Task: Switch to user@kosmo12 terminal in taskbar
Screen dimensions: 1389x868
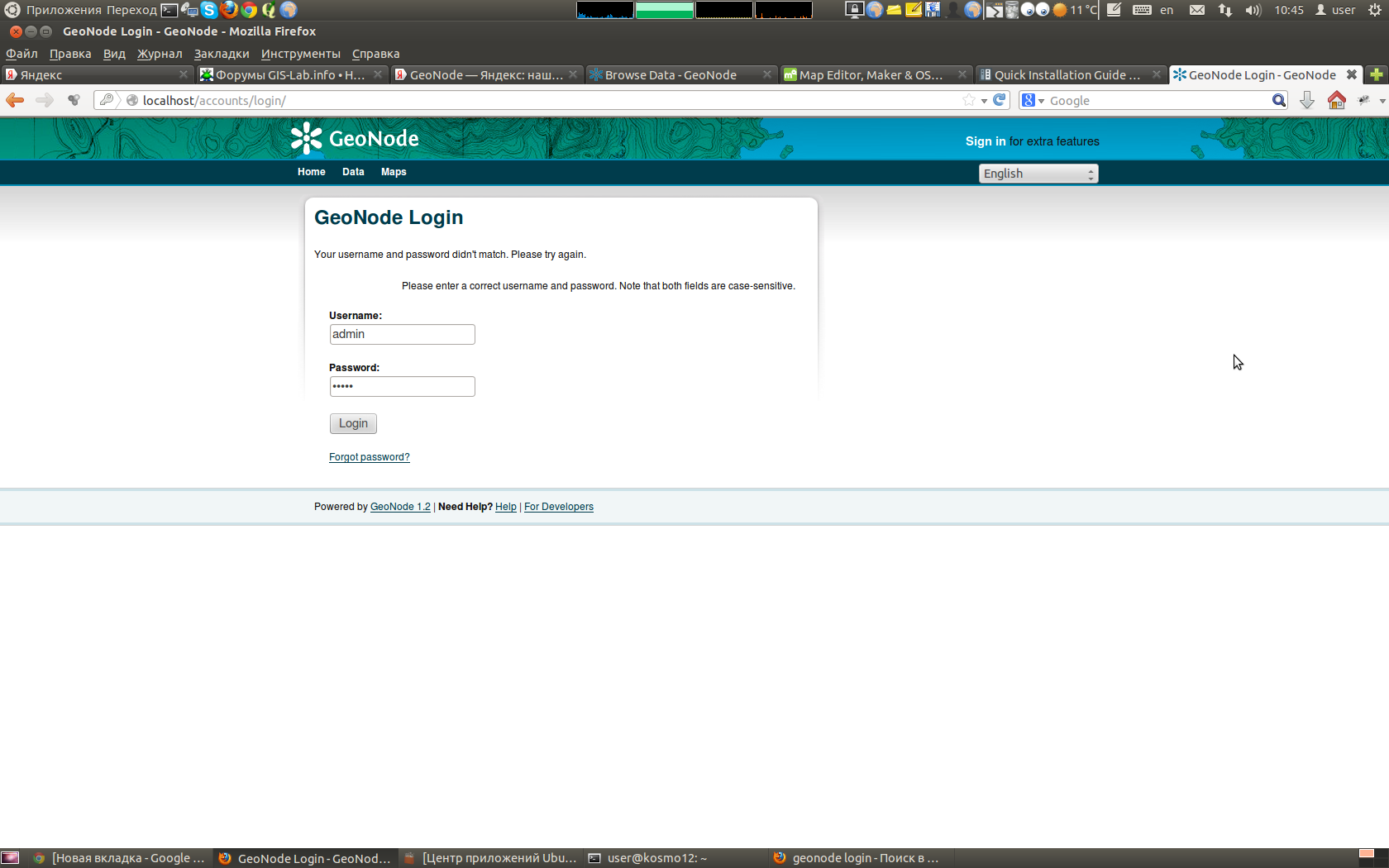Action: (675, 858)
